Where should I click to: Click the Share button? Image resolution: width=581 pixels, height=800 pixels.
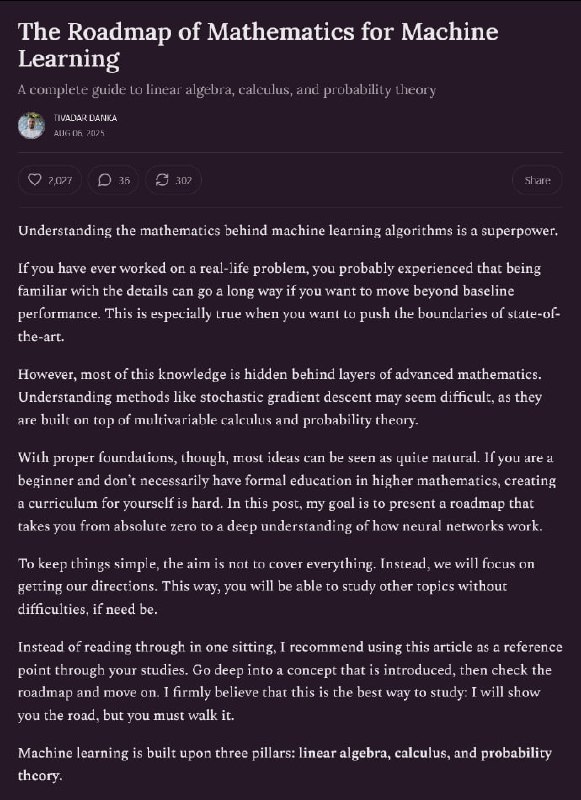538,180
